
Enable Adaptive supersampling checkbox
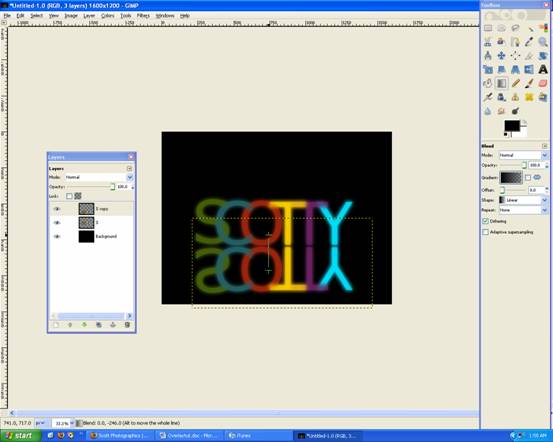pyautogui.click(x=485, y=232)
